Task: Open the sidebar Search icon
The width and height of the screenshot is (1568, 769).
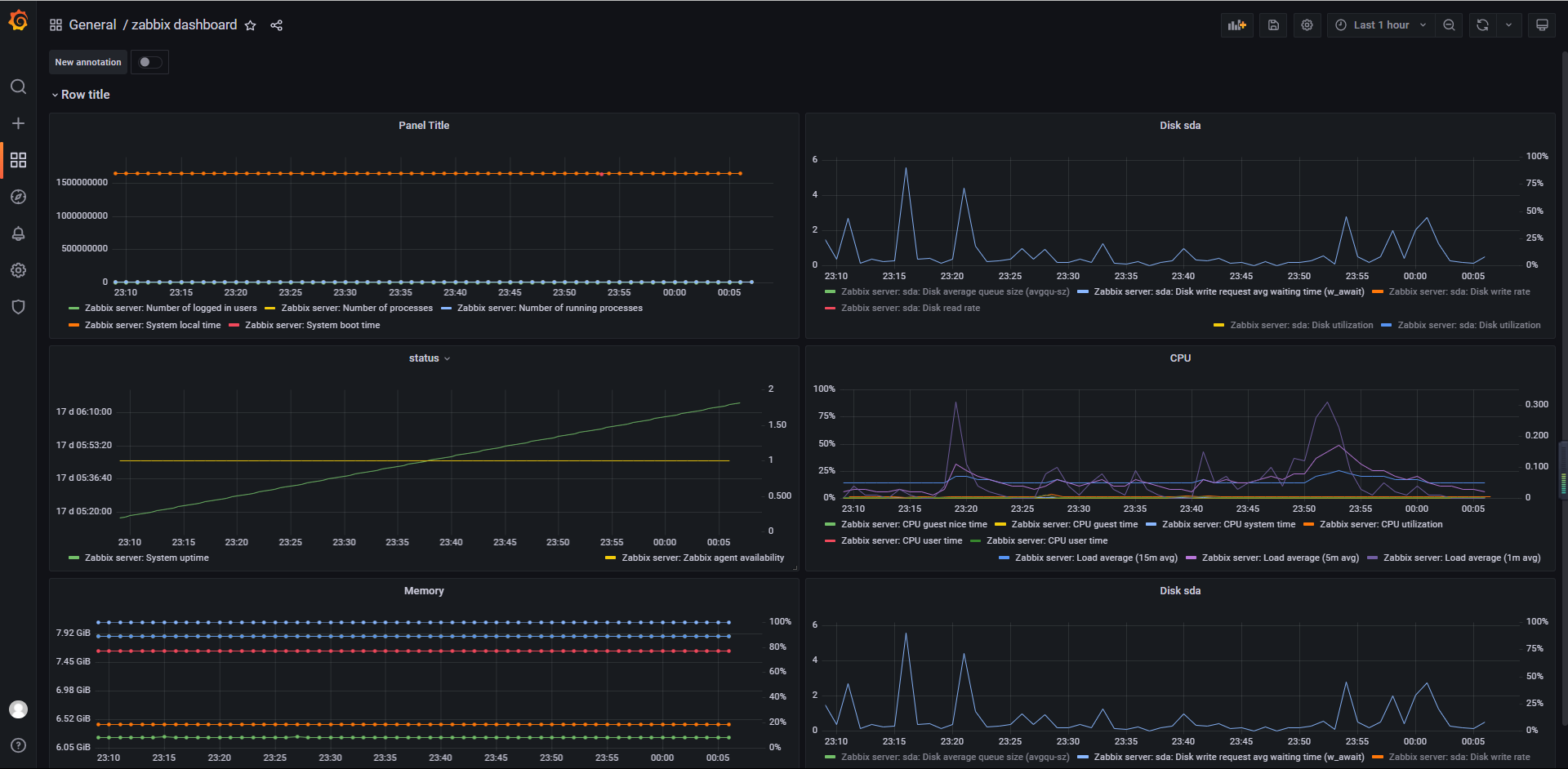Action: pyautogui.click(x=18, y=87)
